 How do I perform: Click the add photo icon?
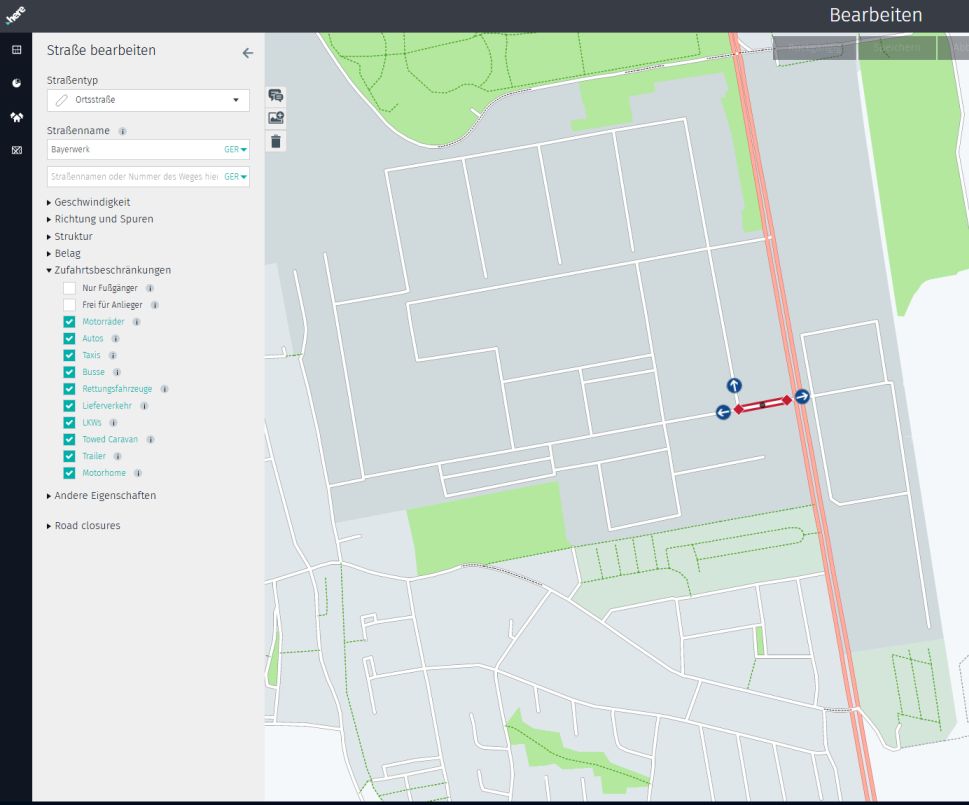coord(276,118)
